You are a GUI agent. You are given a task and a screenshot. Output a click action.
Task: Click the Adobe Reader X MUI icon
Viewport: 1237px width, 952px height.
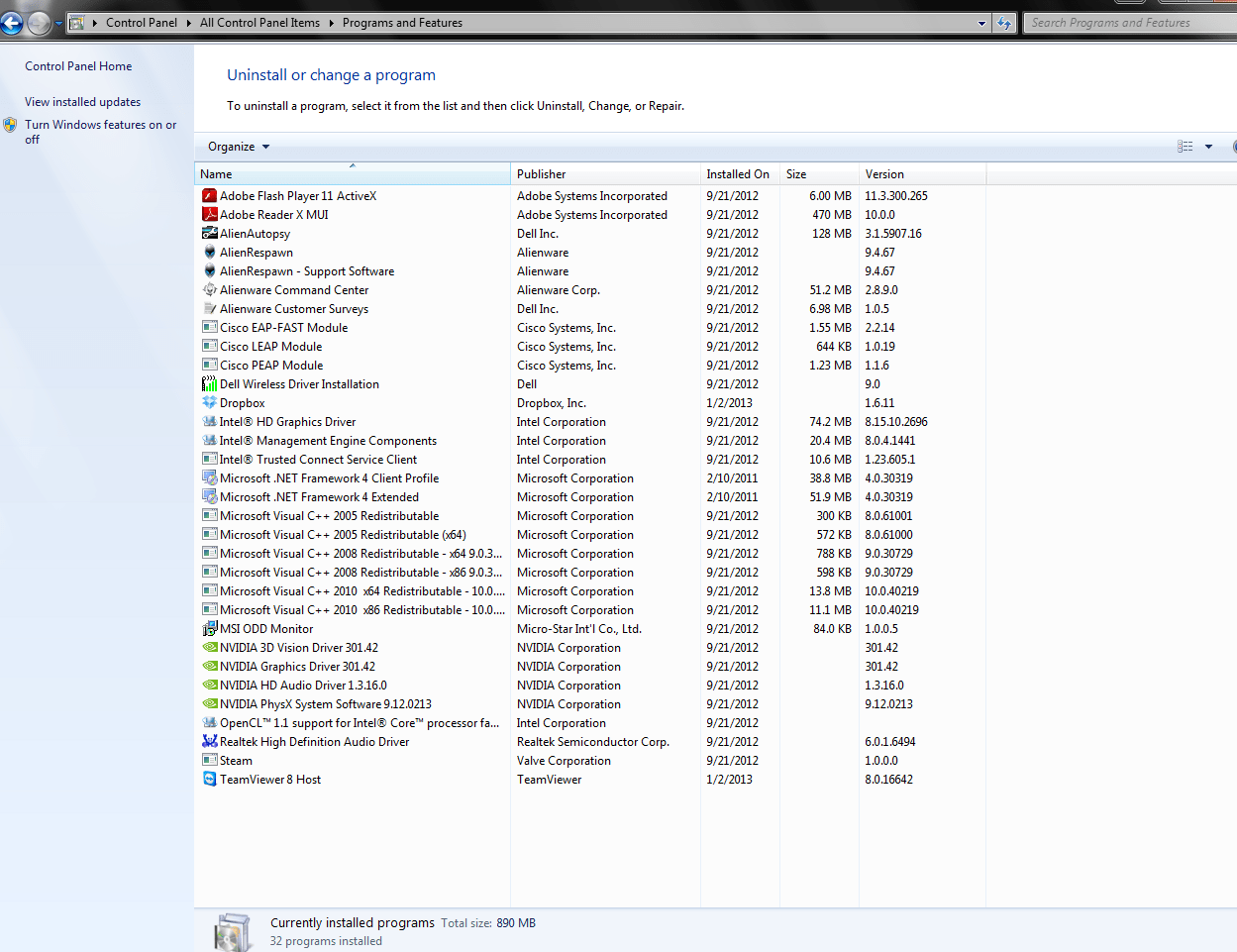[x=209, y=215]
